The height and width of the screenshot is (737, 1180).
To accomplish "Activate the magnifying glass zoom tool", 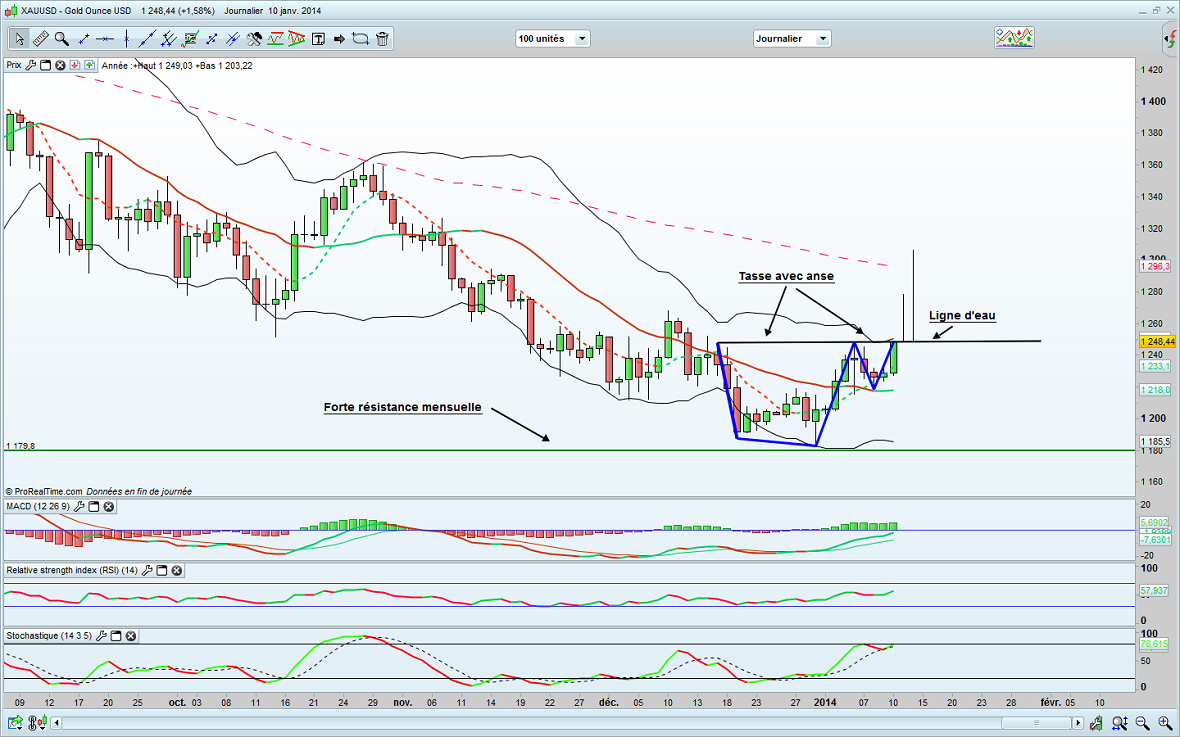I will point(62,39).
